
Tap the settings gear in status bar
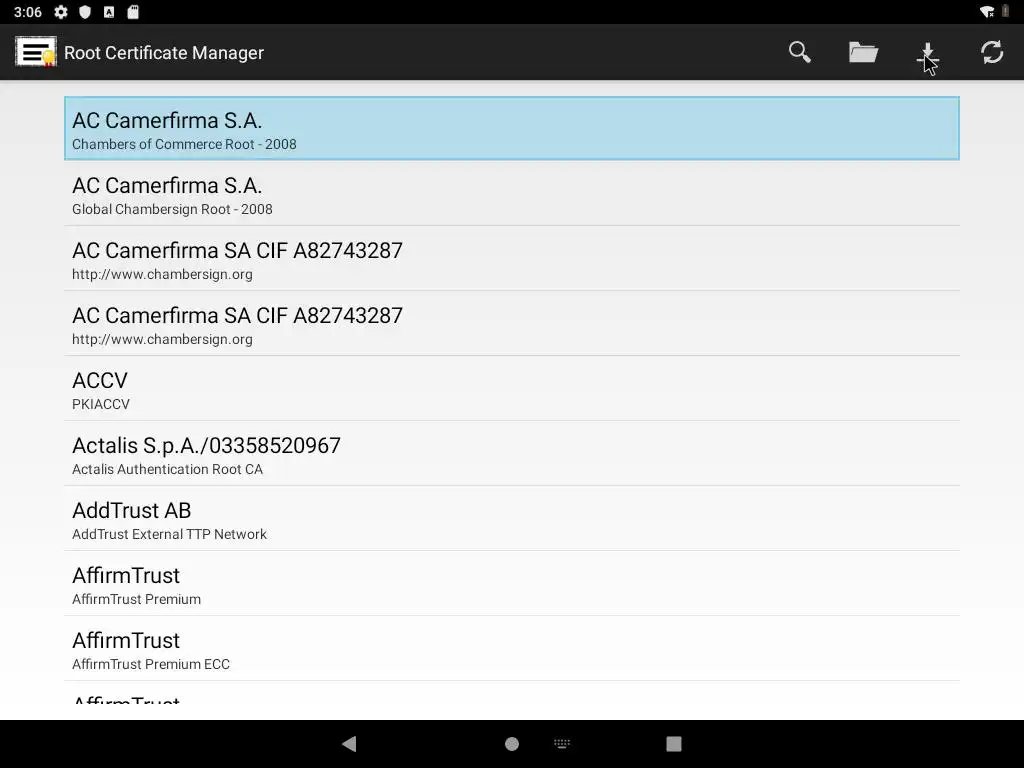point(61,12)
